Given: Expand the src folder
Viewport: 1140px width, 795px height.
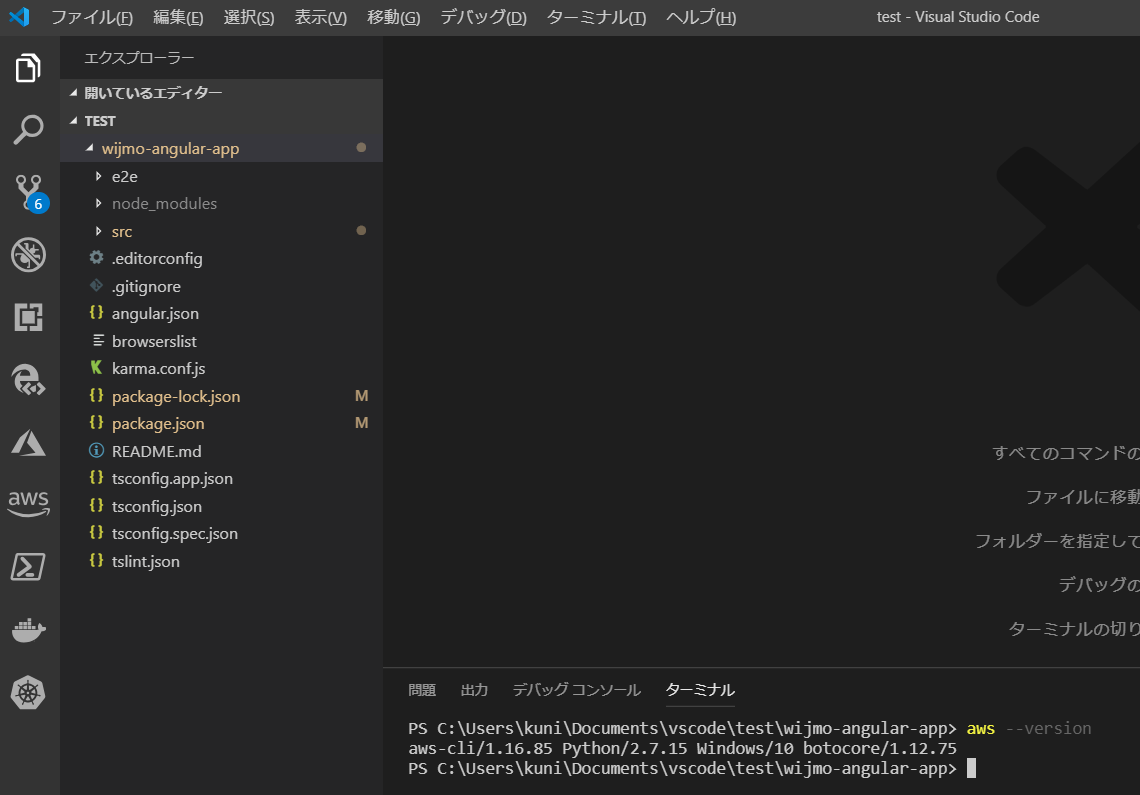Looking at the screenshot, I should [98, 231].
